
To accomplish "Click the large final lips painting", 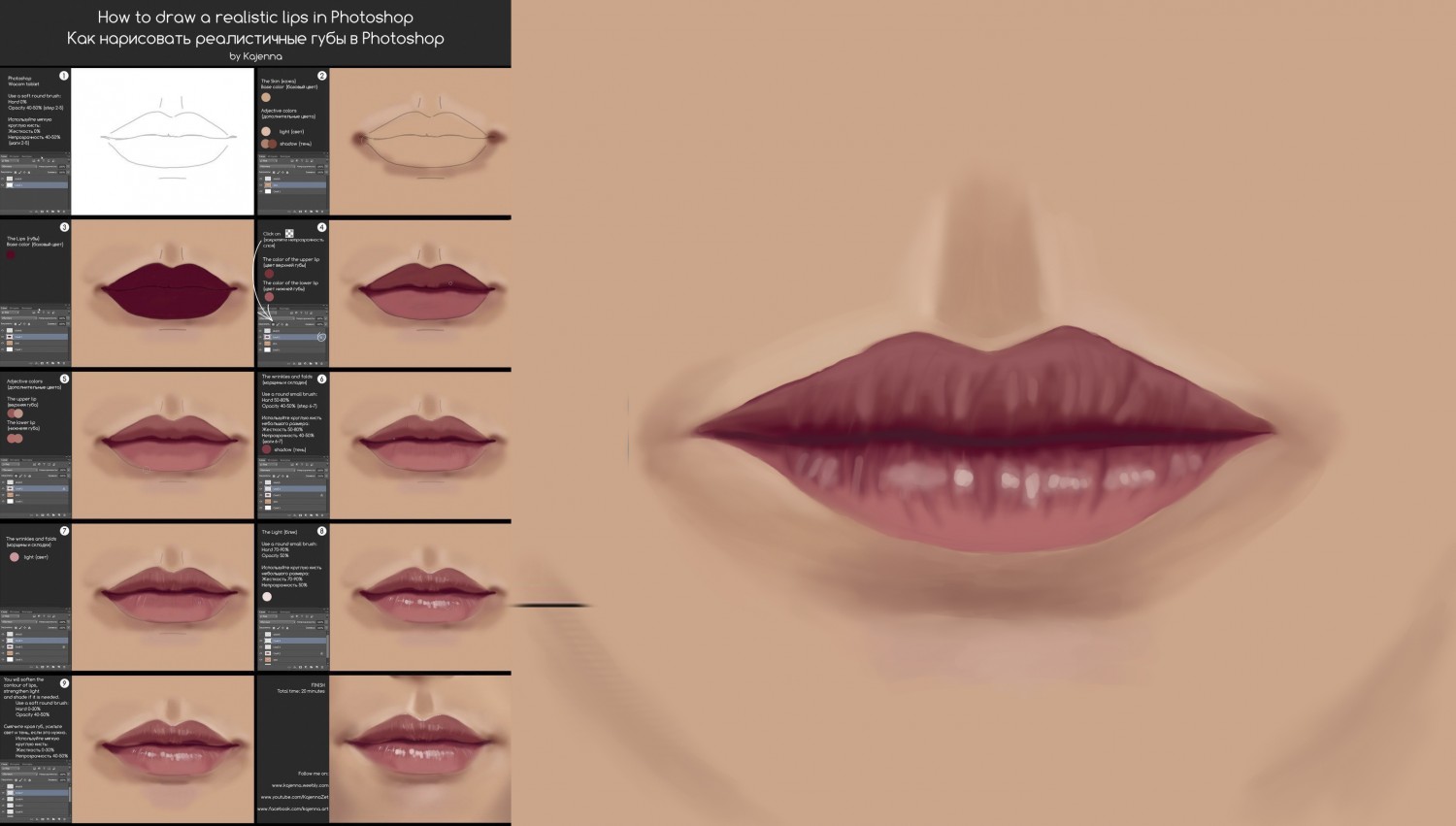I will pyautogui.click(x=983, y=413).
